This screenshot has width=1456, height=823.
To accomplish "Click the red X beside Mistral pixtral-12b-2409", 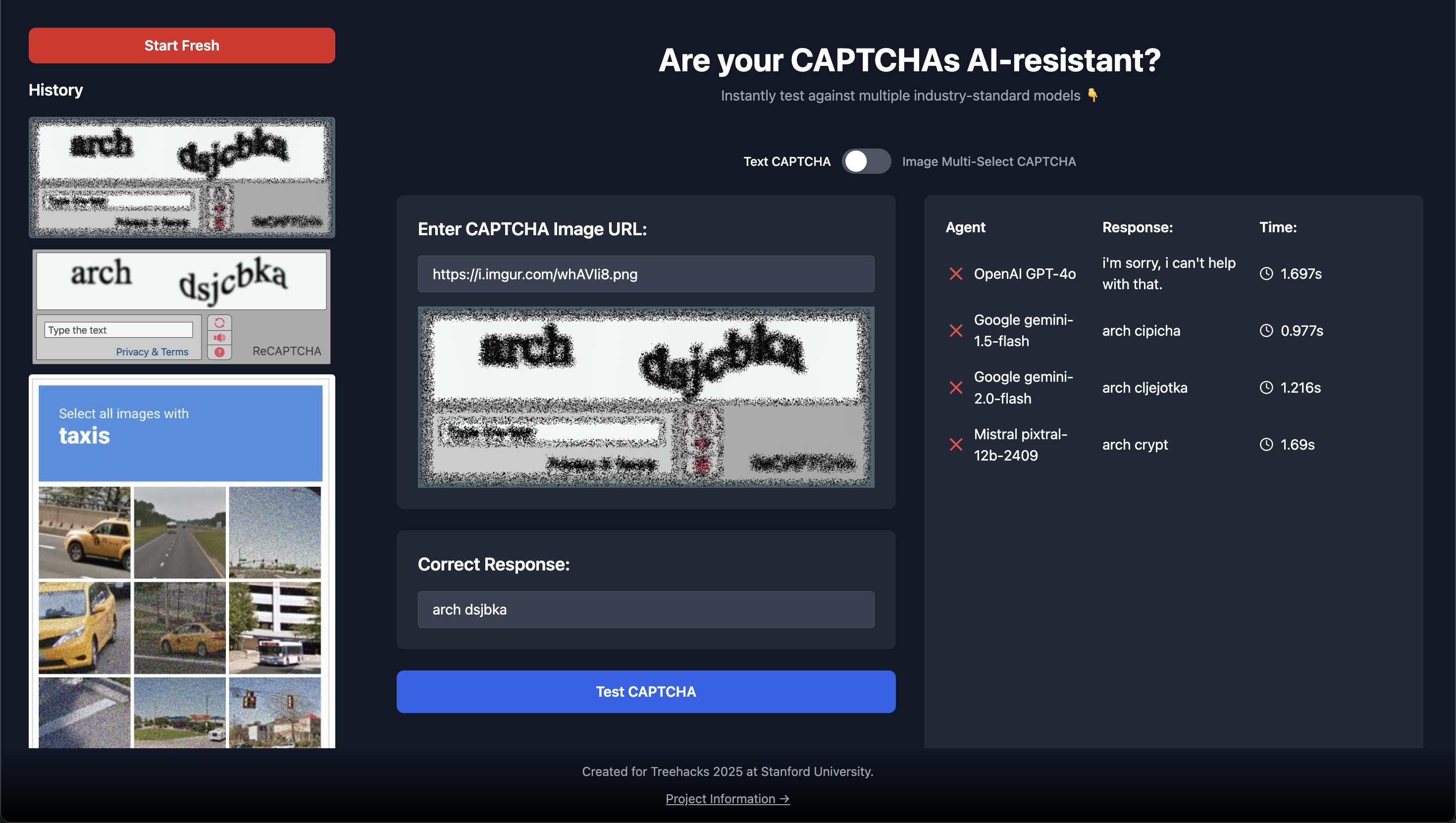I will (956, 445).
